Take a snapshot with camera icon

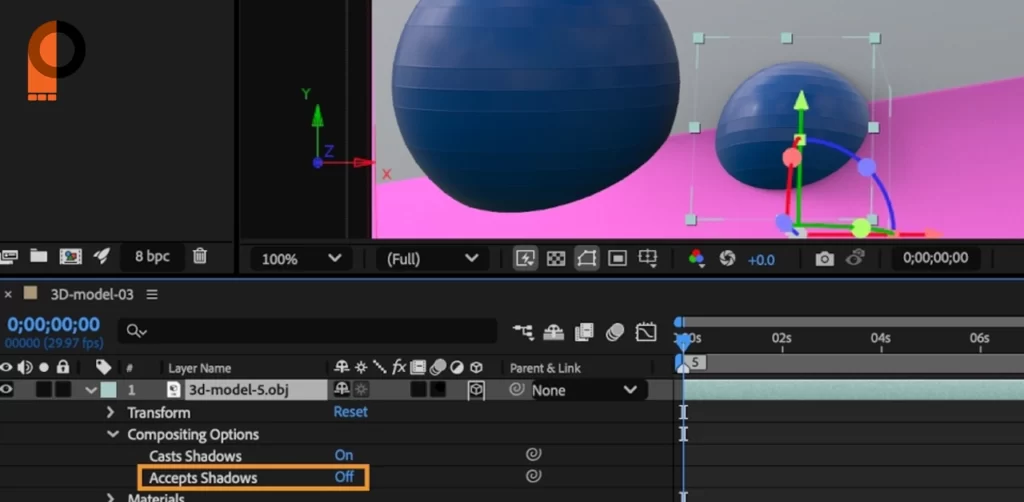(824, 259)
